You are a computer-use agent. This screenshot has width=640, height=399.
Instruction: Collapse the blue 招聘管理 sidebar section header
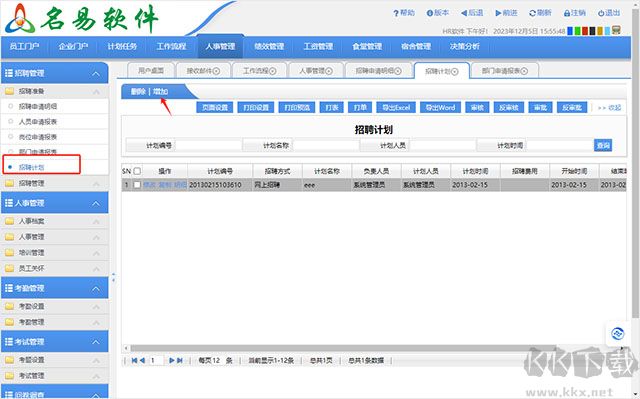55,73
